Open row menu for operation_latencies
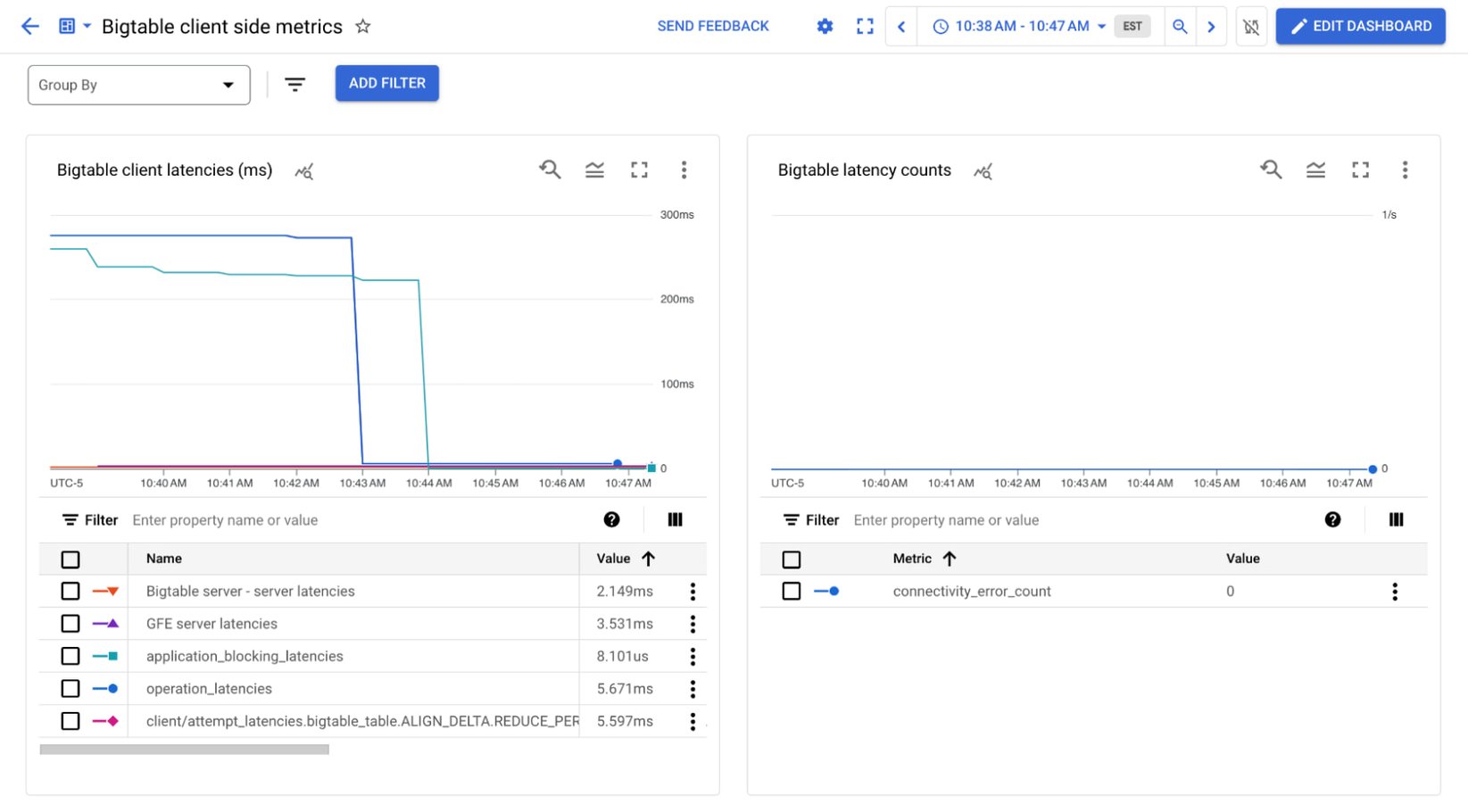This screenshot has height=812, width=1468. (x=693, y=689)
